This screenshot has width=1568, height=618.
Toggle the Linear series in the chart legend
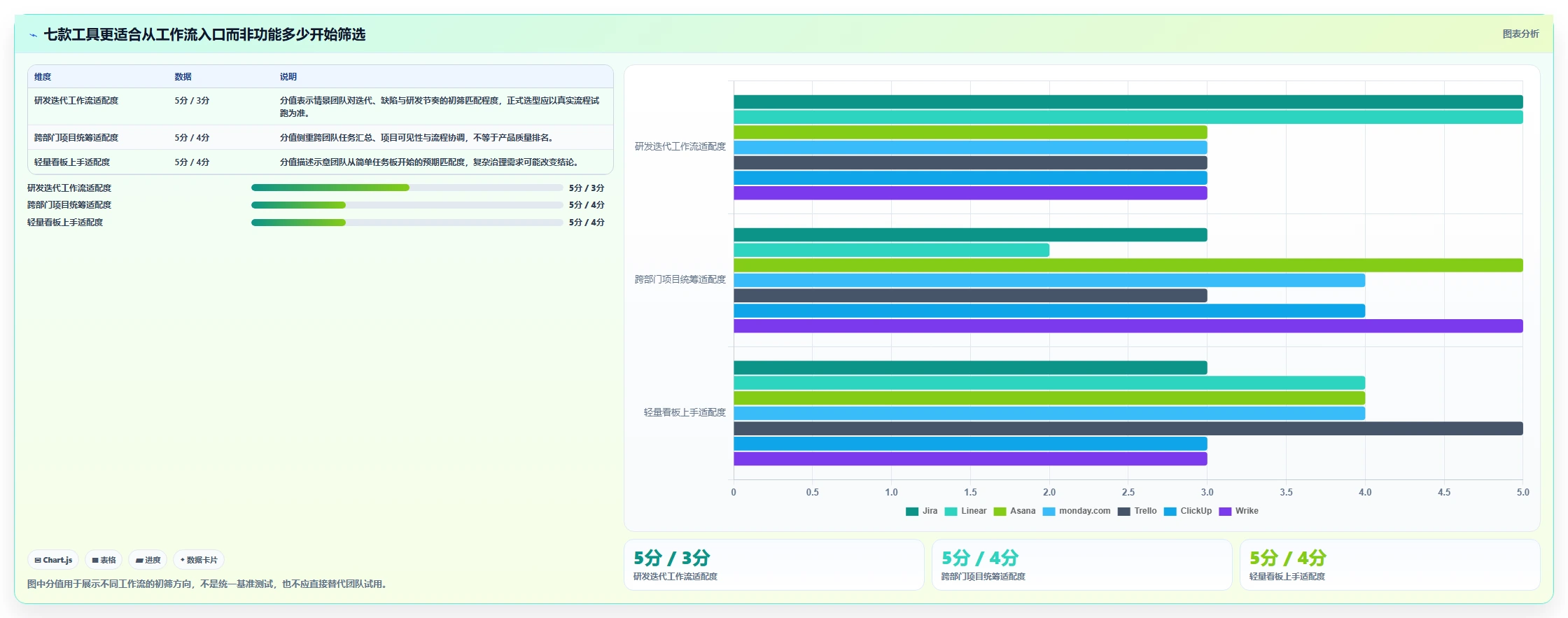(965, 511)
